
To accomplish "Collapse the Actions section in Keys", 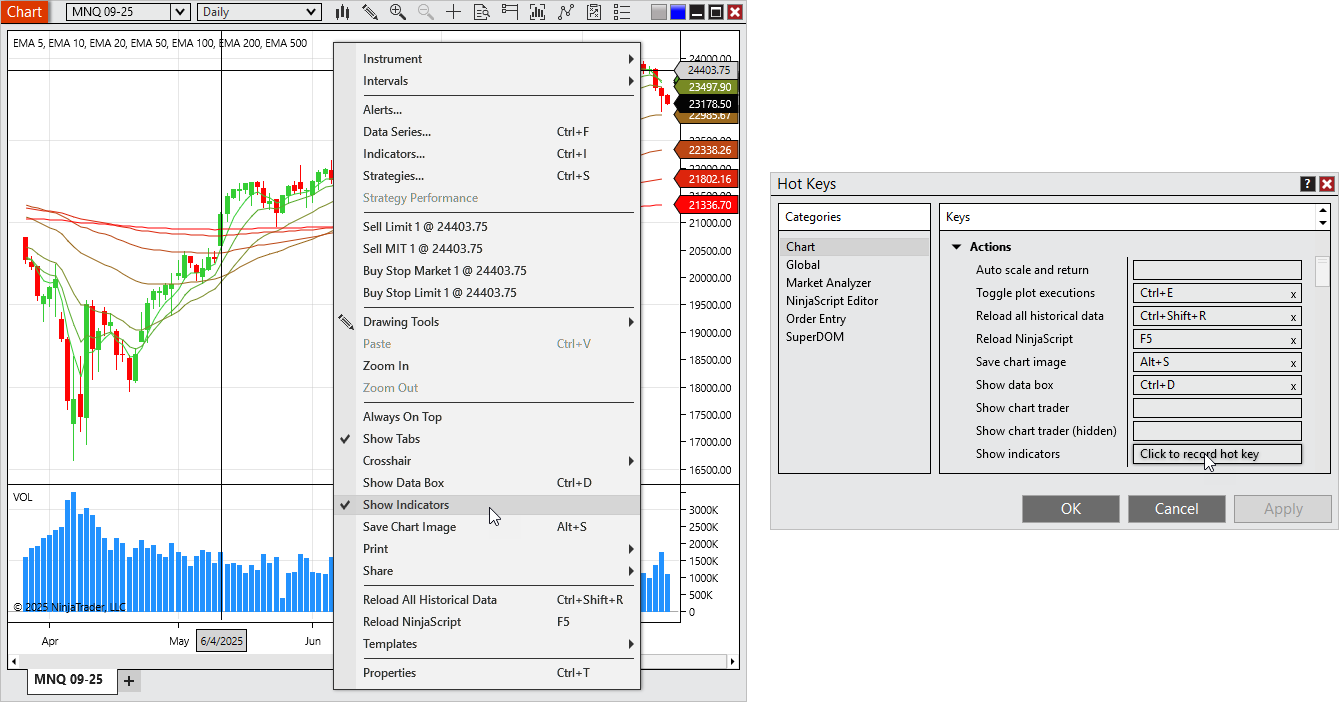I will [x=956, y=247].
